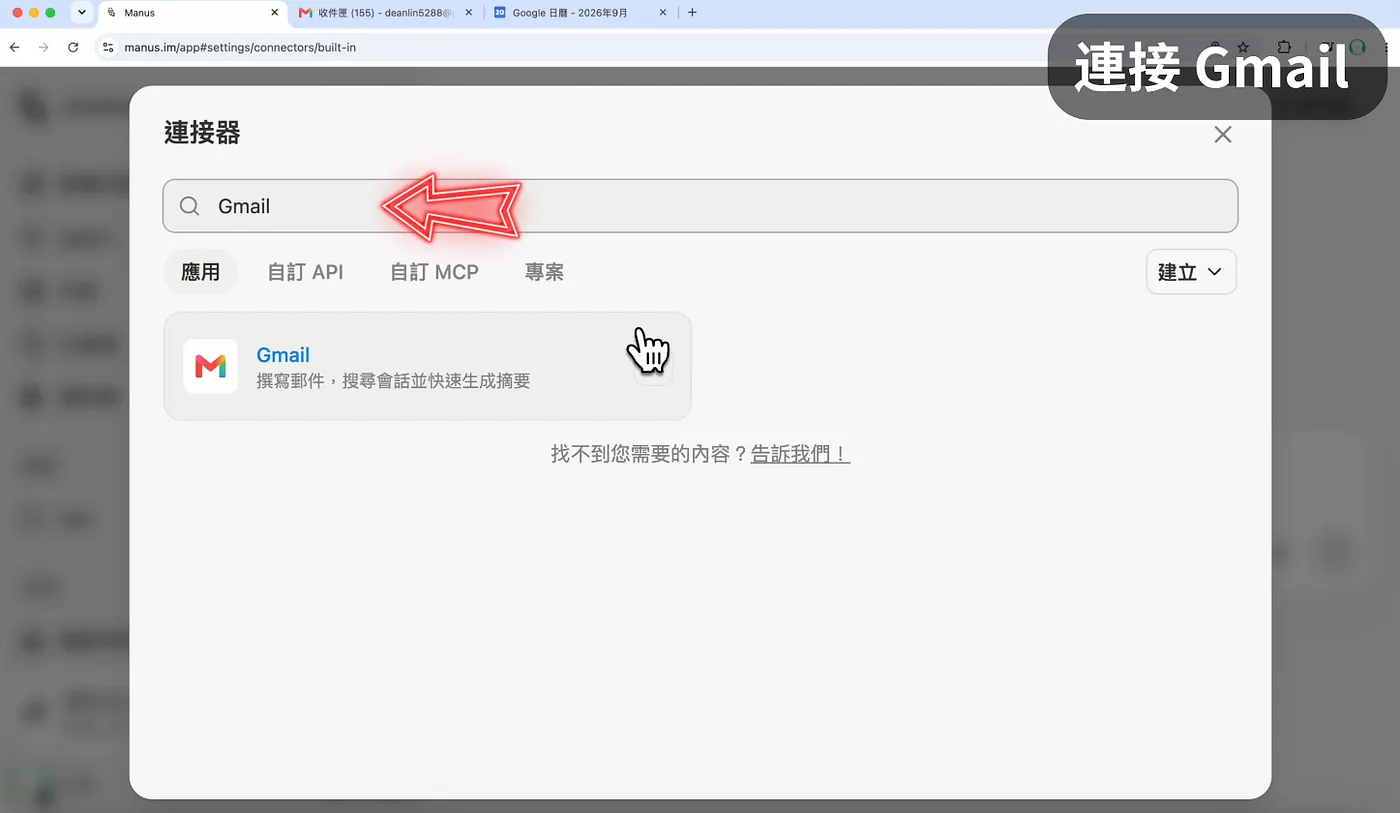Click the manus.im address bar URL
This screenshot has width=1400, height=813.
[x=240, y=47]
